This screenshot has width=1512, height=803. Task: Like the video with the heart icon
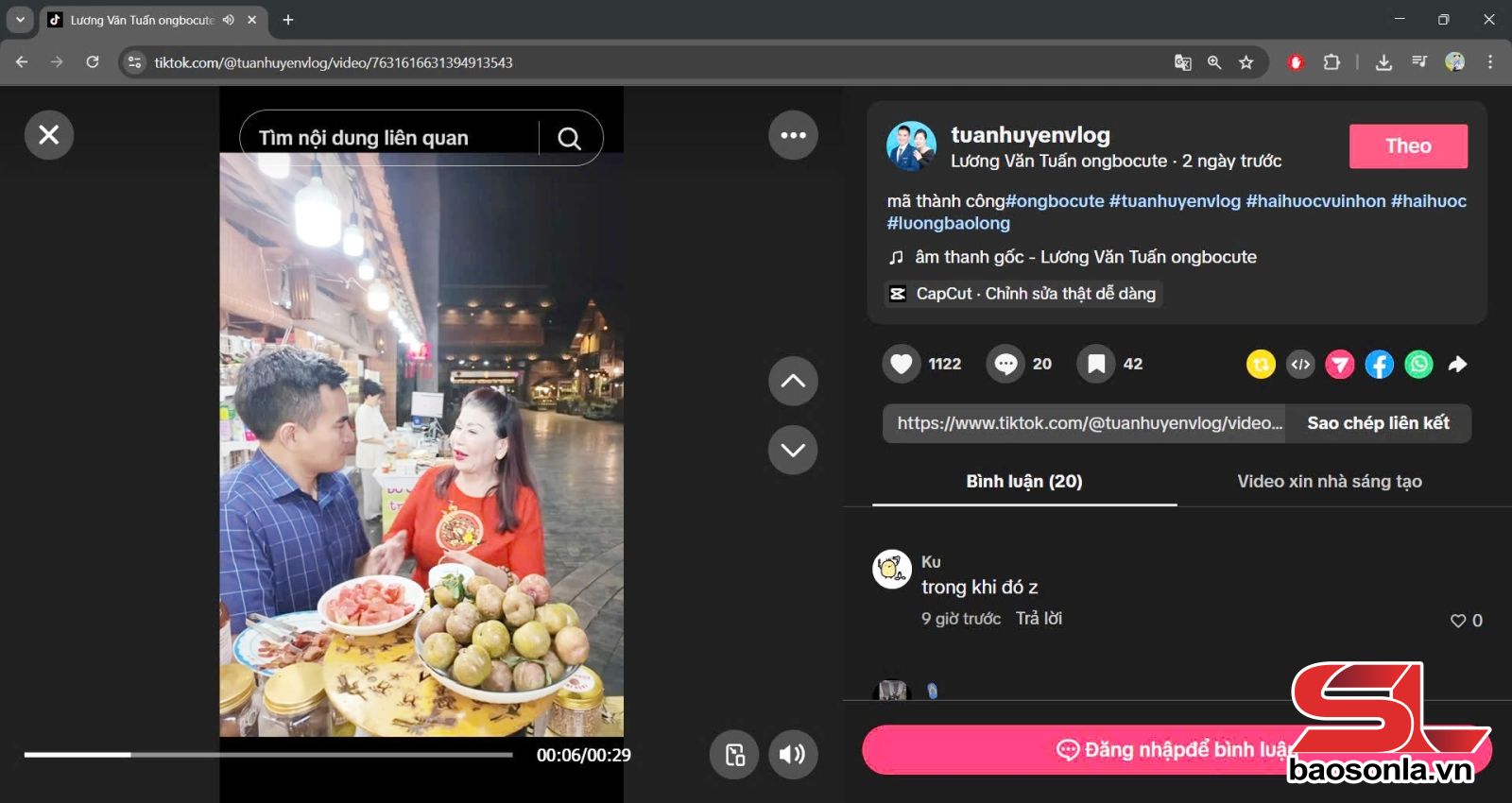(902, 364)
